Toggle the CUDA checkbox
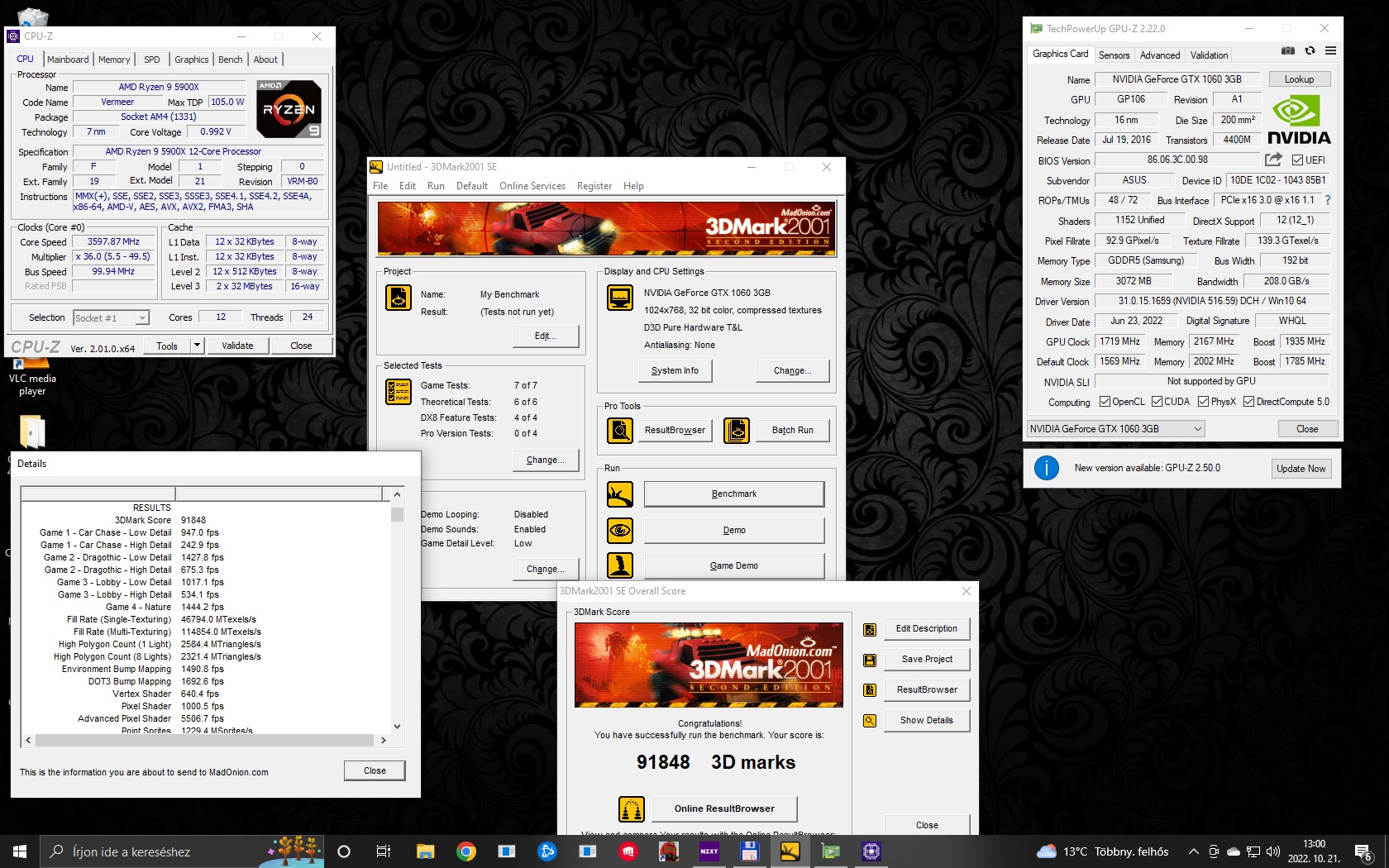Image resolution: width=1389 pixels, height=868 pixels. (x=1157, y=402)
